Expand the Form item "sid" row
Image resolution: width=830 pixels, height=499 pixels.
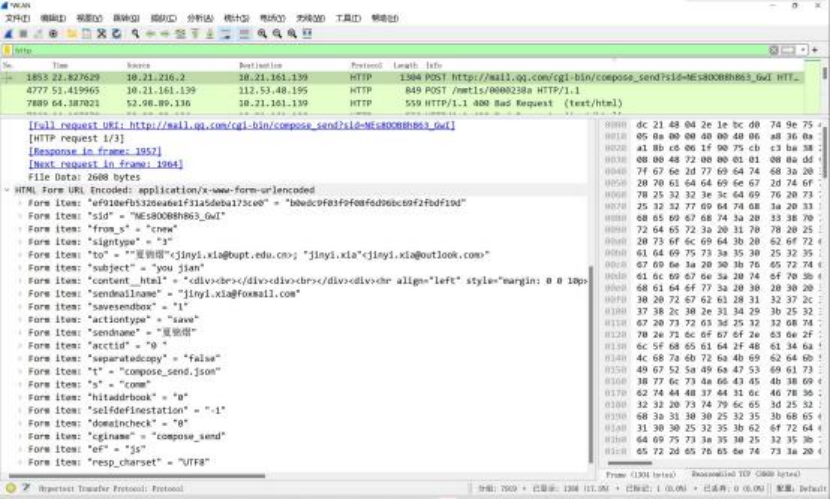(x=20, y=215)
